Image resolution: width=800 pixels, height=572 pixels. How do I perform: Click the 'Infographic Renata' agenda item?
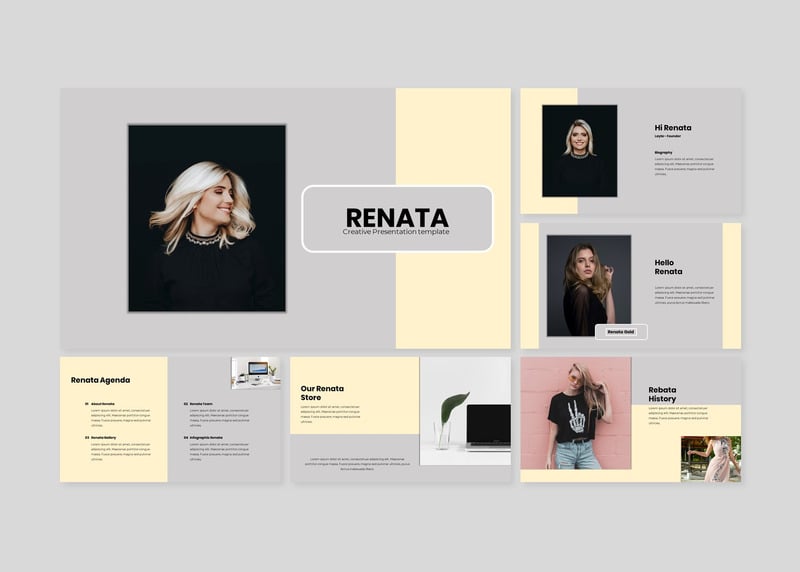(203, 438)
